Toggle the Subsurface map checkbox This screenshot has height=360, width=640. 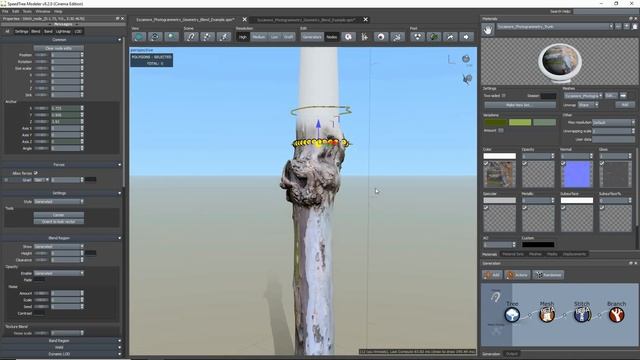563,208
